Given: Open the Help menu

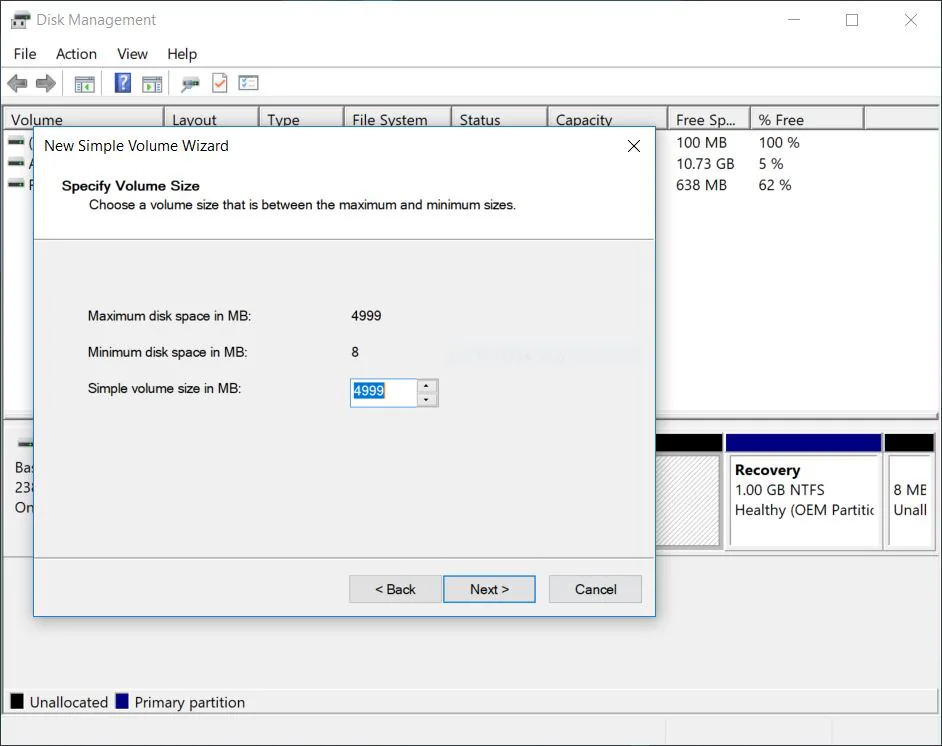Looking at the screenshot, I should (182, 54).
